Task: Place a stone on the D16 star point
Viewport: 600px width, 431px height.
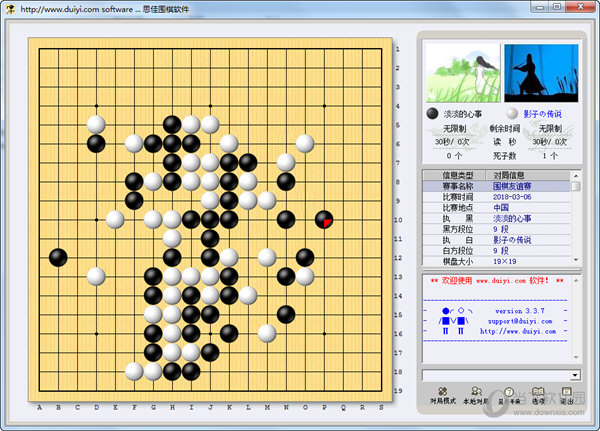Action: click(x=96, y=333)
